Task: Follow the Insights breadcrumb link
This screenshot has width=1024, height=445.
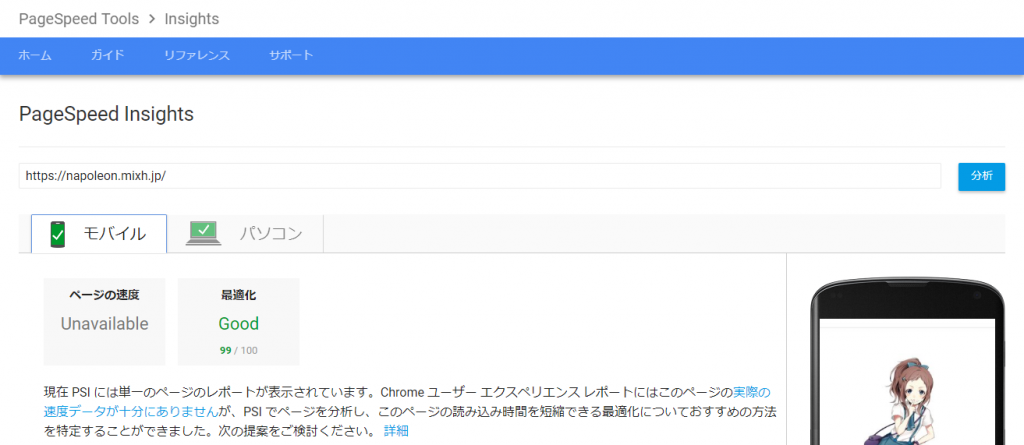Action: (191, 19)
